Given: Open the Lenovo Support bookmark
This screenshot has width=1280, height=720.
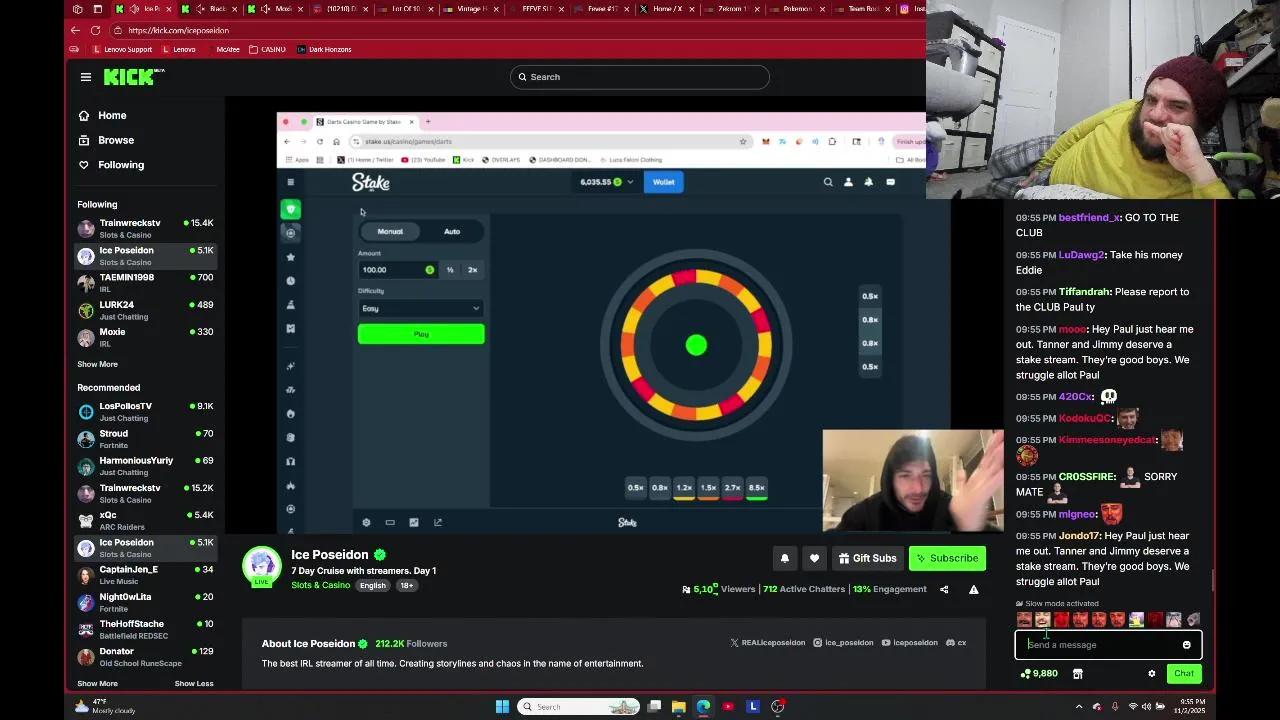Looking at the screenshot, I should [x=122, y=49].
